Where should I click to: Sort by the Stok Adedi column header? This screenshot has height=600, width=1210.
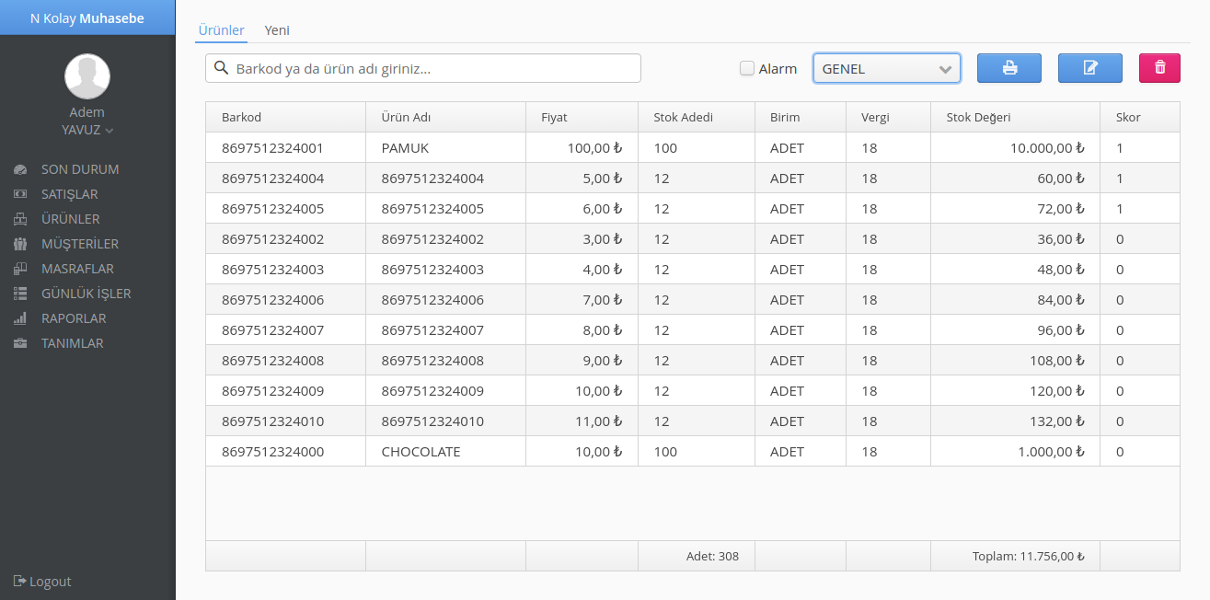point(683,117)
